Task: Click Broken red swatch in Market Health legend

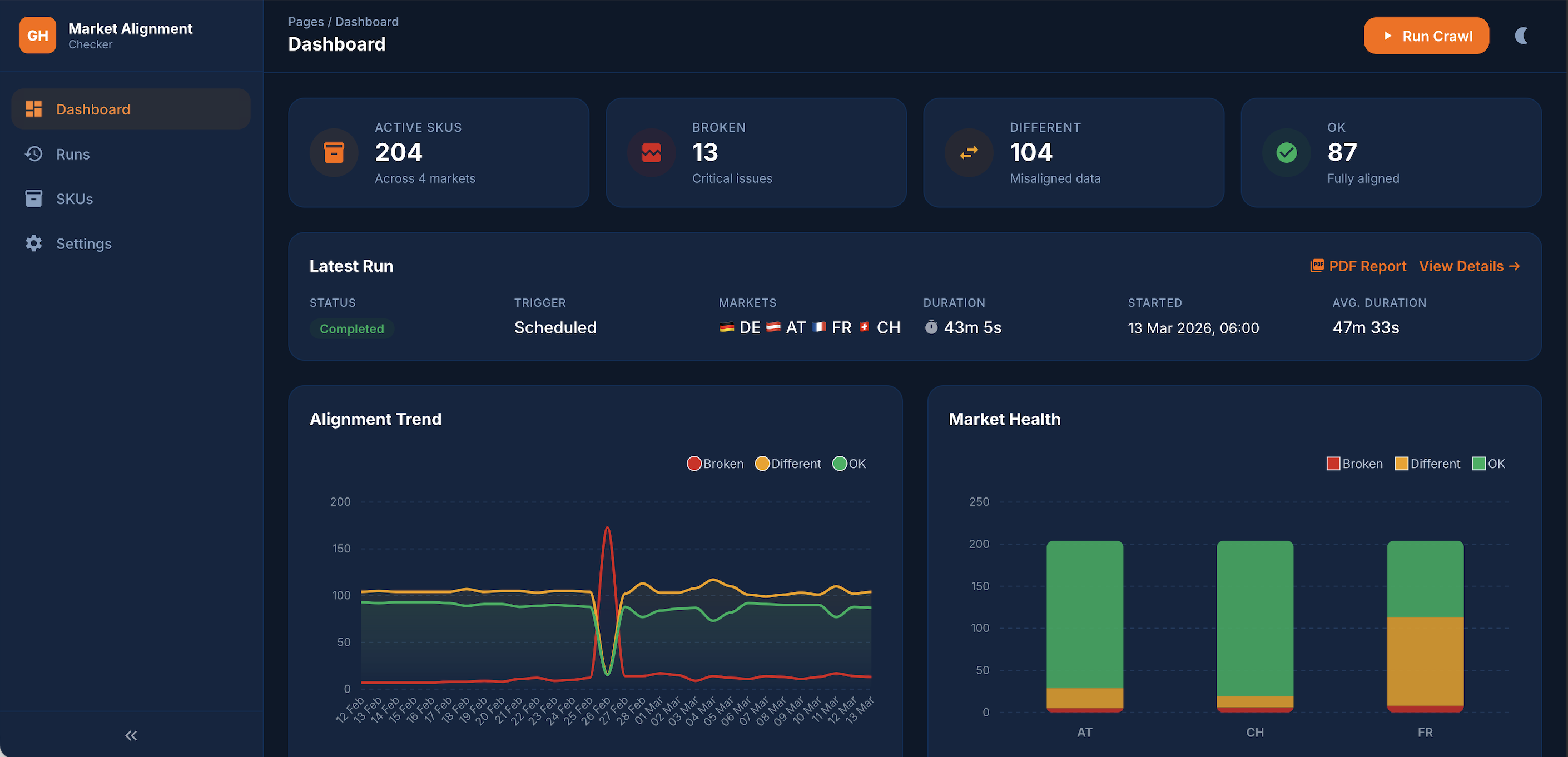Action: tap(1333, 464)
